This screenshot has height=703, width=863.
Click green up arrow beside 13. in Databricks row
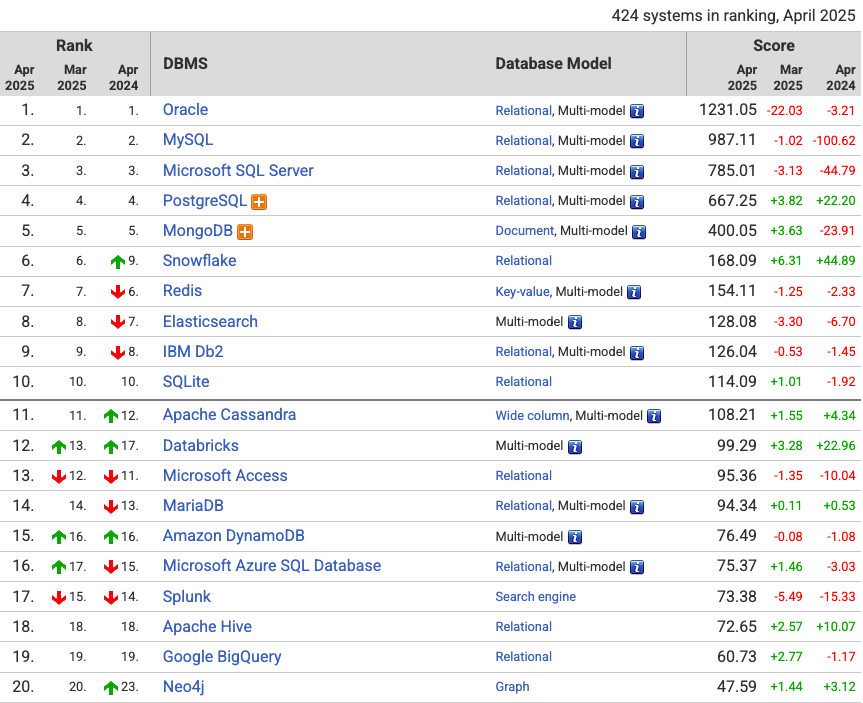[x=59, y=446]
